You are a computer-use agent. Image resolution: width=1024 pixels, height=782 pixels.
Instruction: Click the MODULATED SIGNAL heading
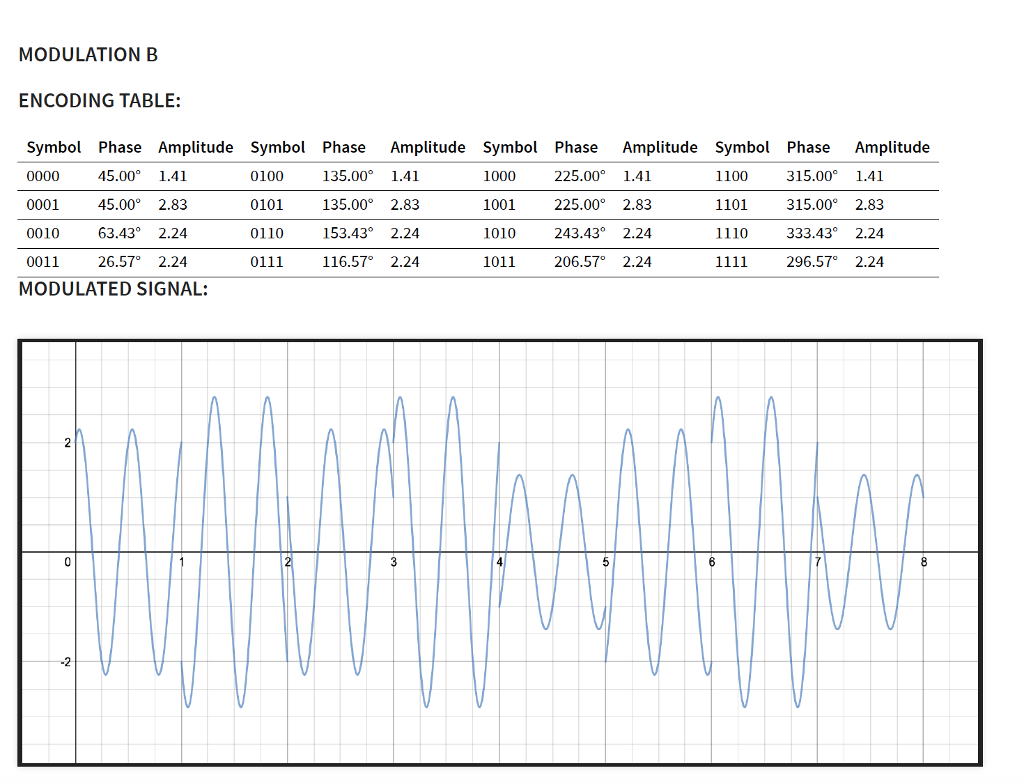tap(113, 289)
